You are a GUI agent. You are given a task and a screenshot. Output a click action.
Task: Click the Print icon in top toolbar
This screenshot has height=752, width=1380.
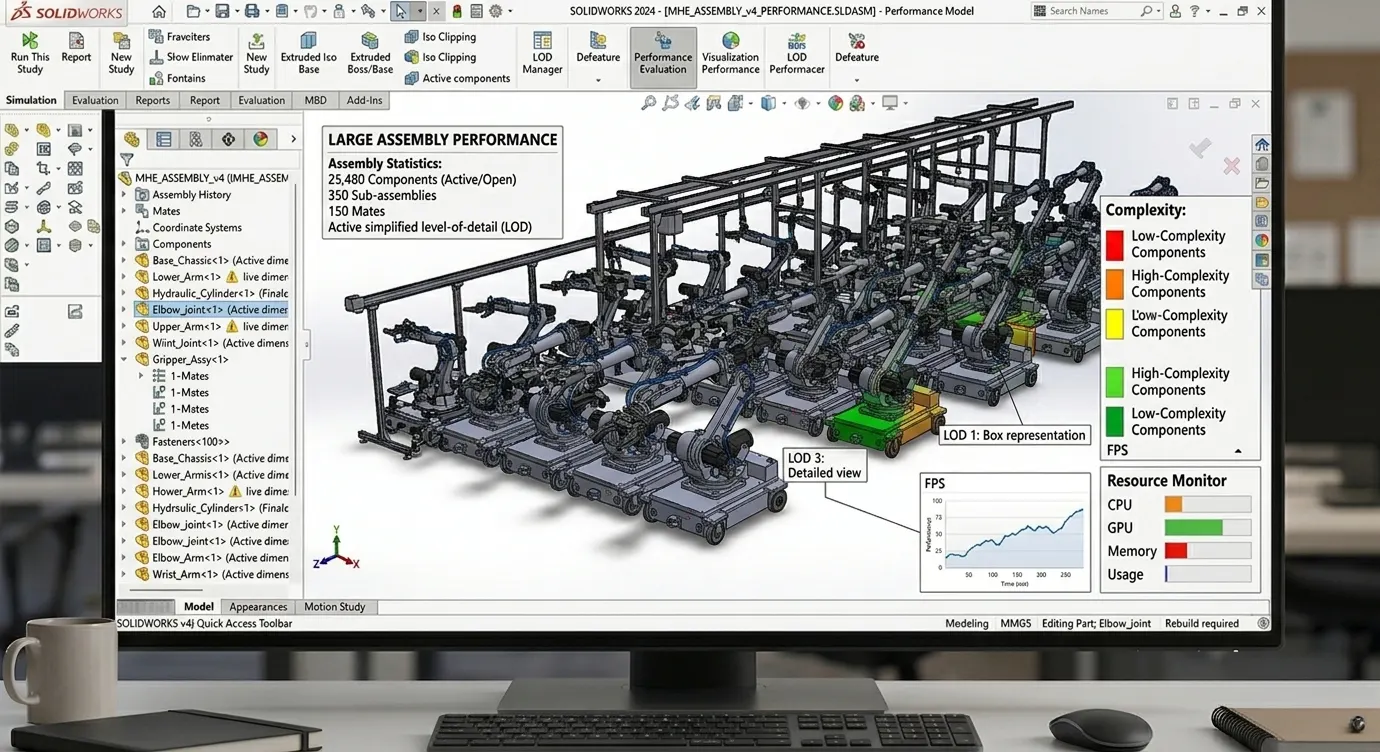(x=252, y=12)
